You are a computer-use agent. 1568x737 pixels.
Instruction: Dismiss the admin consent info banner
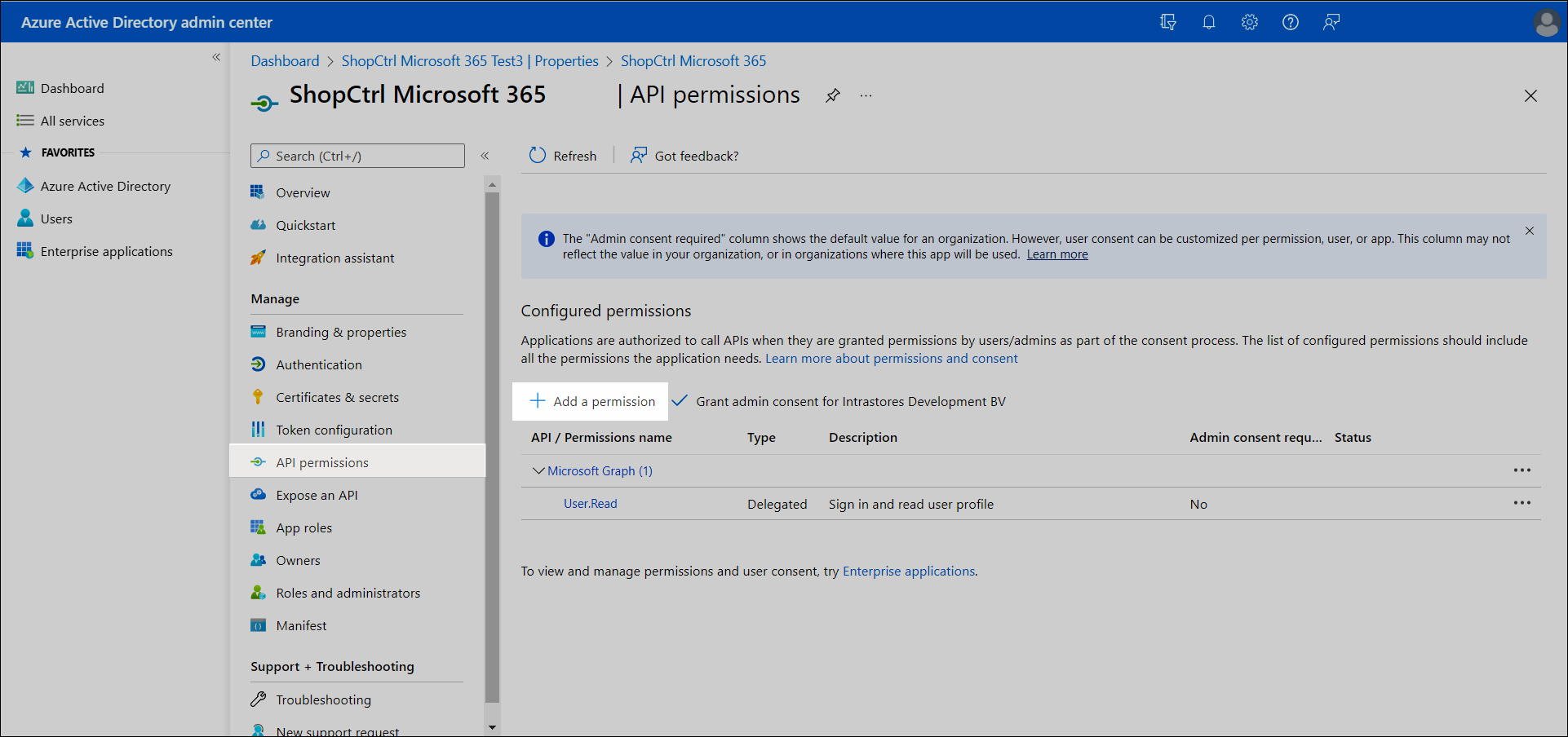point(1530,231)
